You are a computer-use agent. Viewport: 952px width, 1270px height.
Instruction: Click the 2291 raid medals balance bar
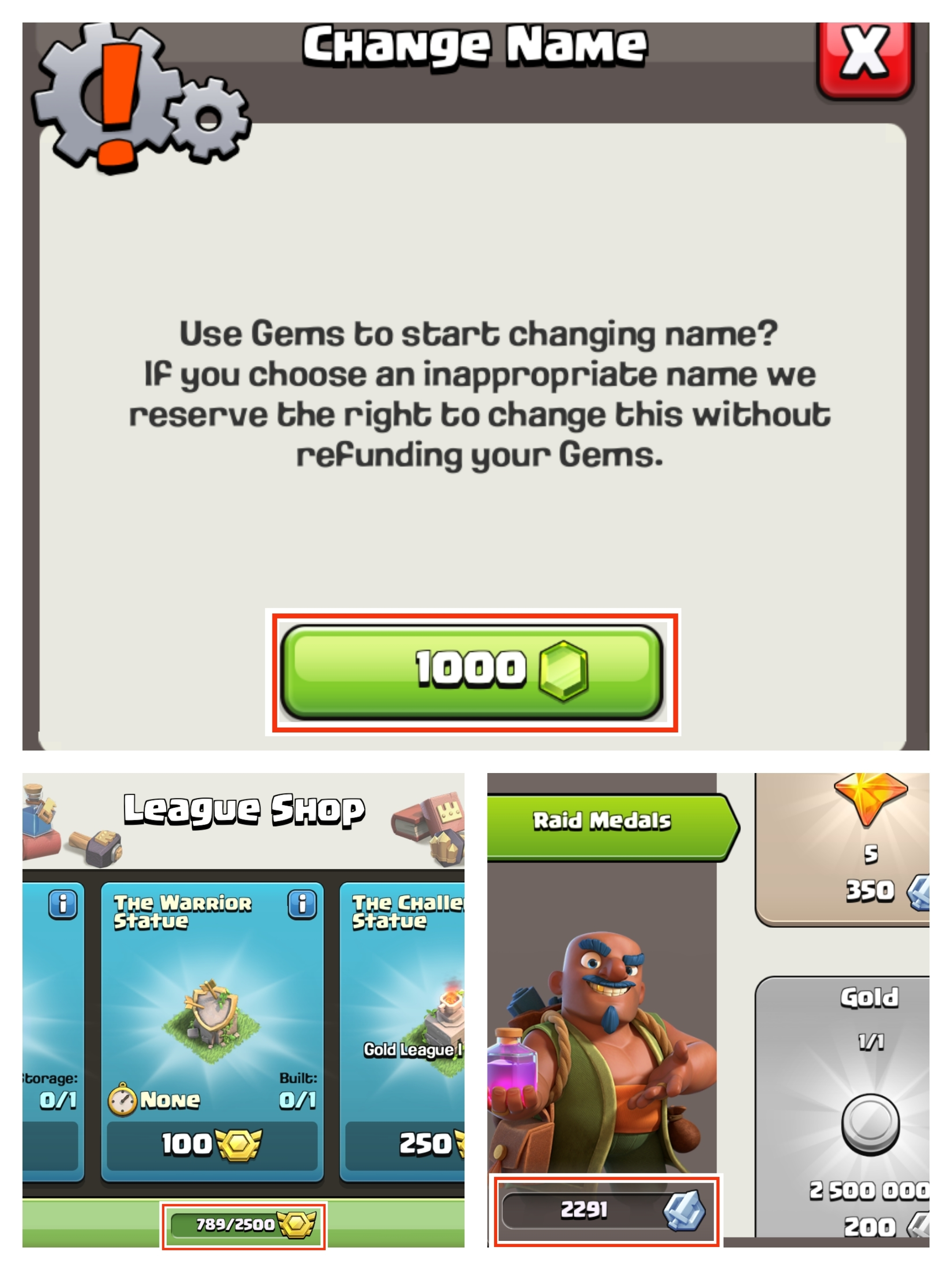pyautogui.click(x=606, y=1209)
